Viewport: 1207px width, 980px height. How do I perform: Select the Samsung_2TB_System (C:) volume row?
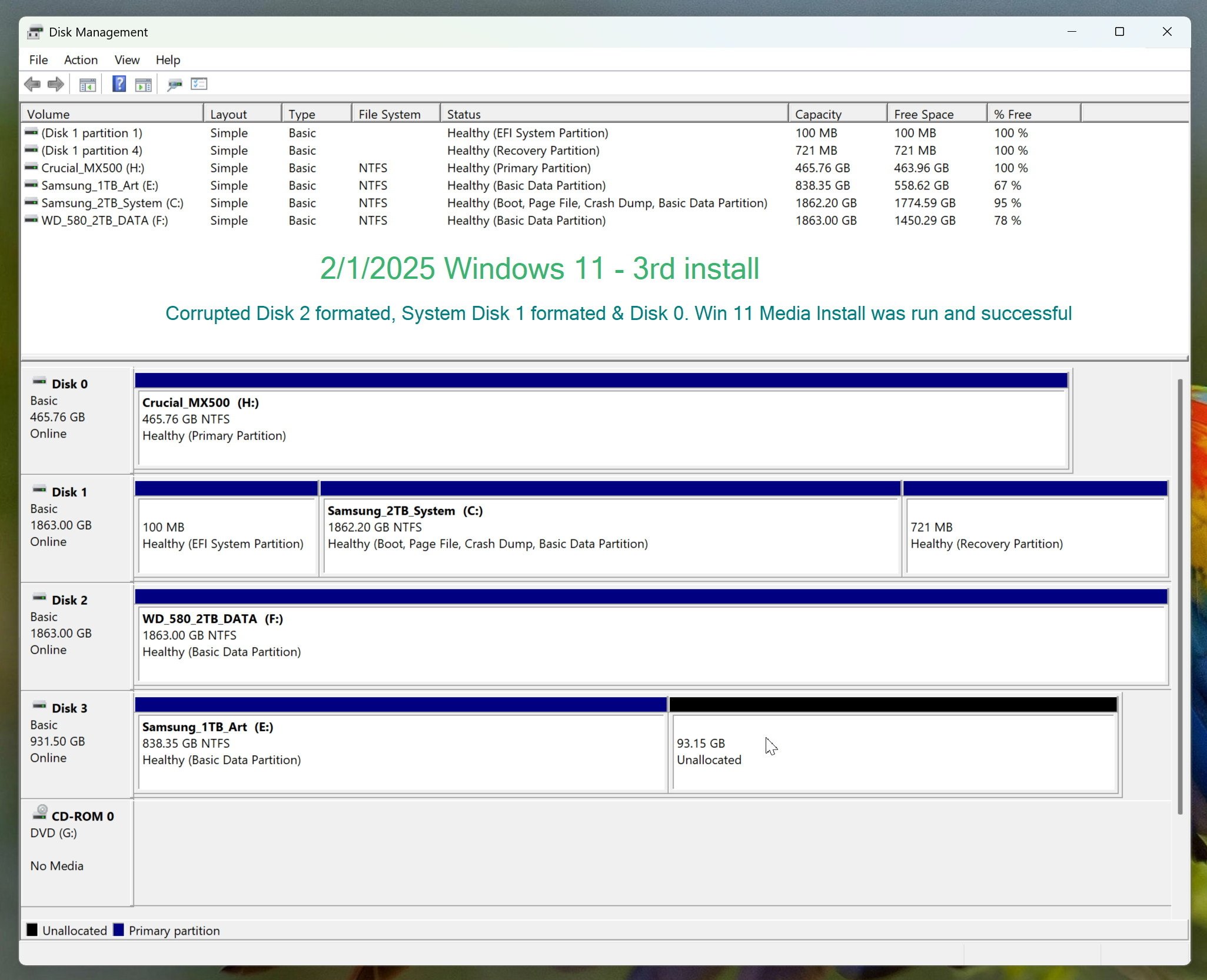click(112, 203)
